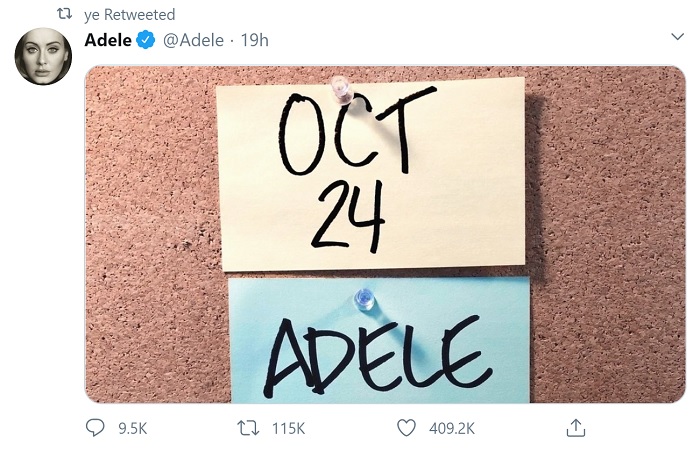Expand the tweet options chevron menu
Screen dimensions: 700x451
677,37
